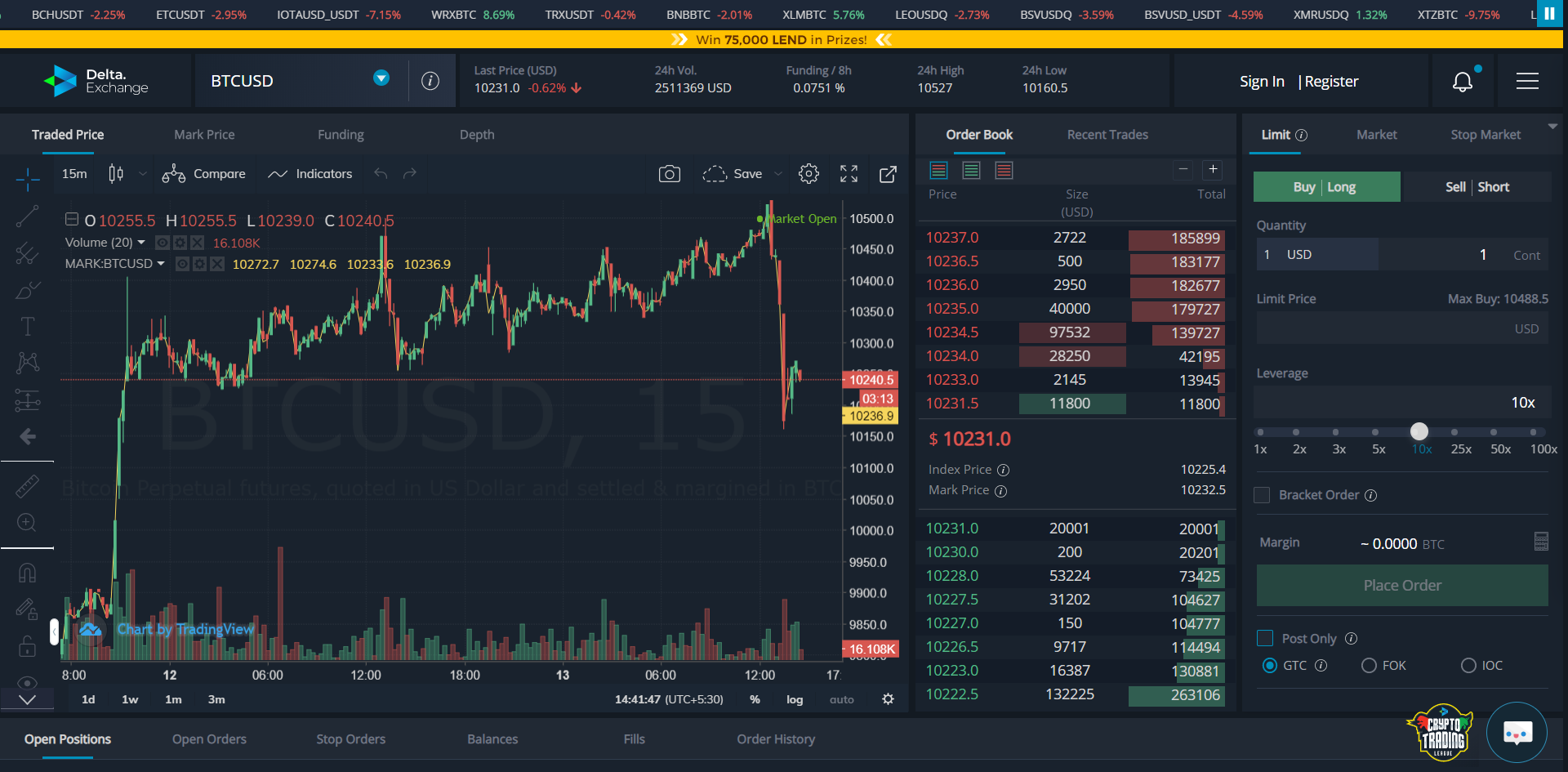1568x772 pixels.
Task: Select the FOK radio button
Action: [x=1369, y=665]
